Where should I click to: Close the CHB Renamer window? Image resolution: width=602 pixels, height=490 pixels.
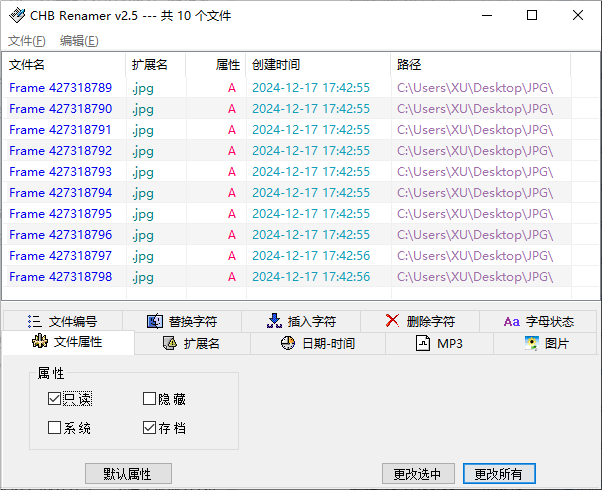(x=578, y=15)
